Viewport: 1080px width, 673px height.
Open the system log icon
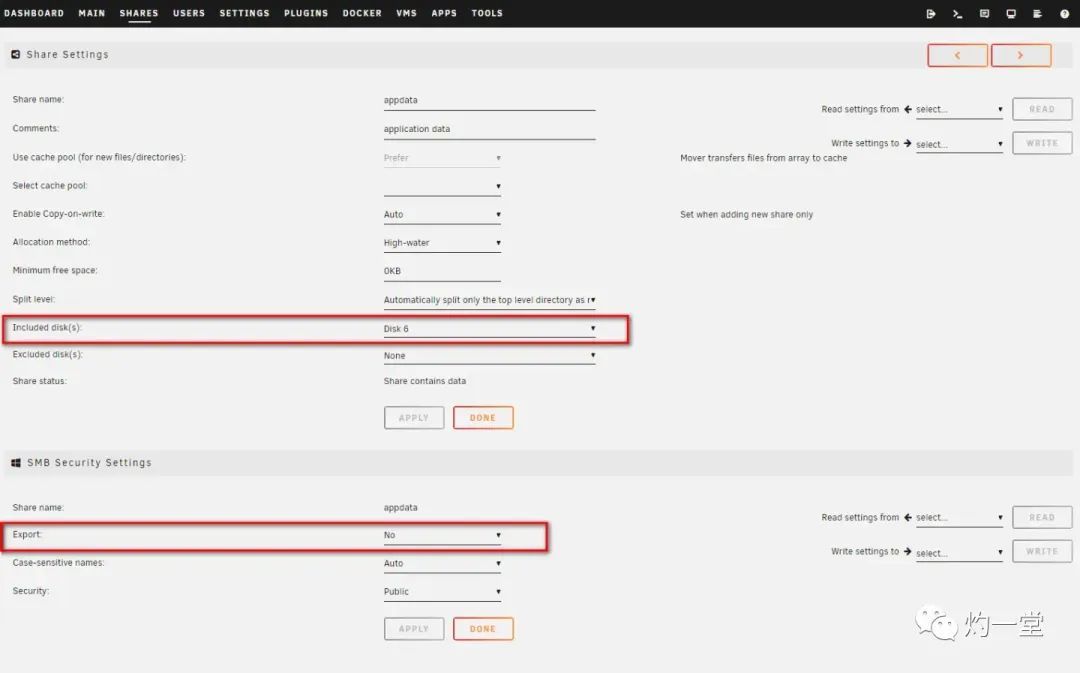[1037, 14]
